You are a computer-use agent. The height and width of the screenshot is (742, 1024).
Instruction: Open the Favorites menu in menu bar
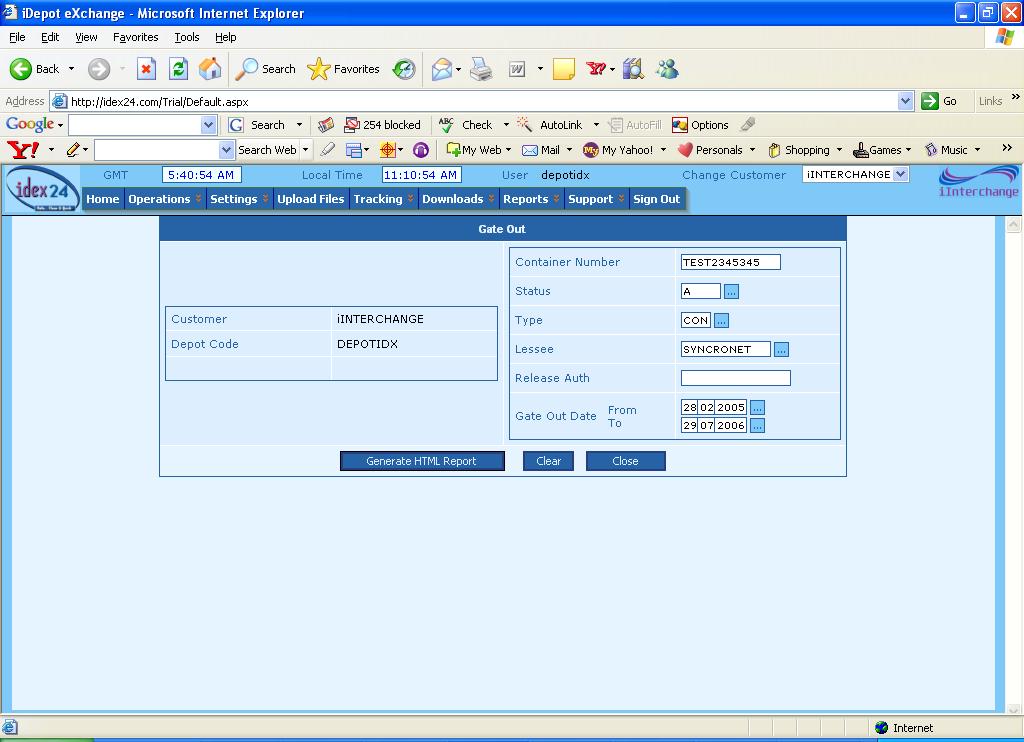coord(135,37)
